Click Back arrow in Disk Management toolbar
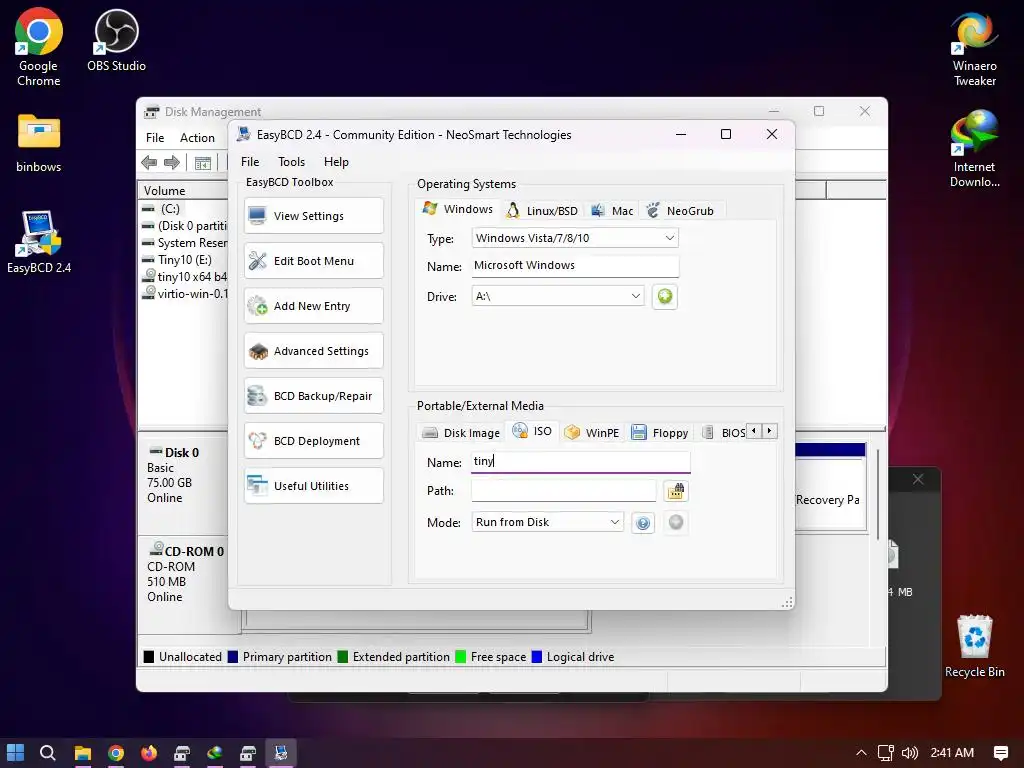 coord(149,163)
